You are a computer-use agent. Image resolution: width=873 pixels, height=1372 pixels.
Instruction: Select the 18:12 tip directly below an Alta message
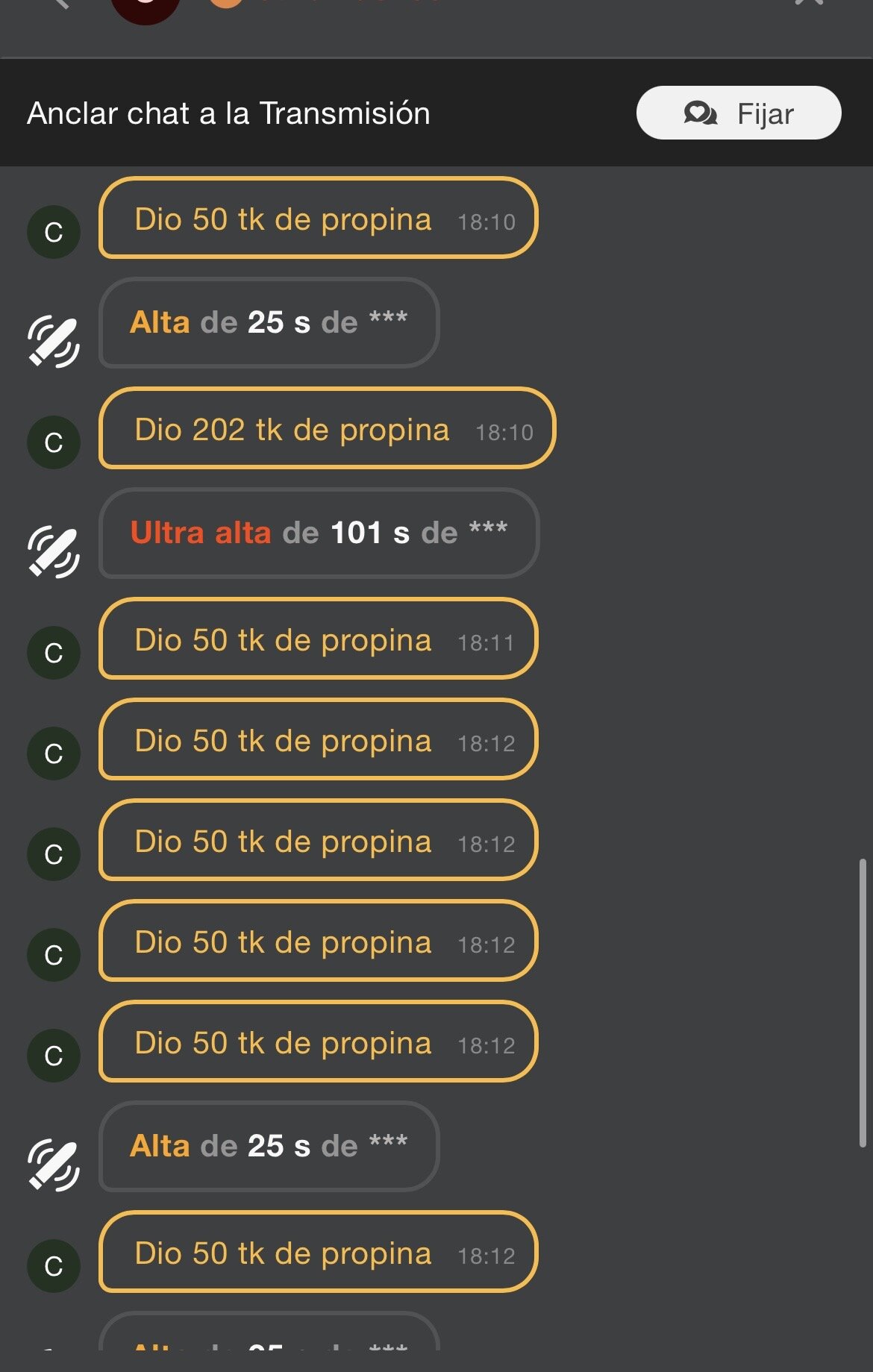pyautogui.click(x=318, y=1253)
